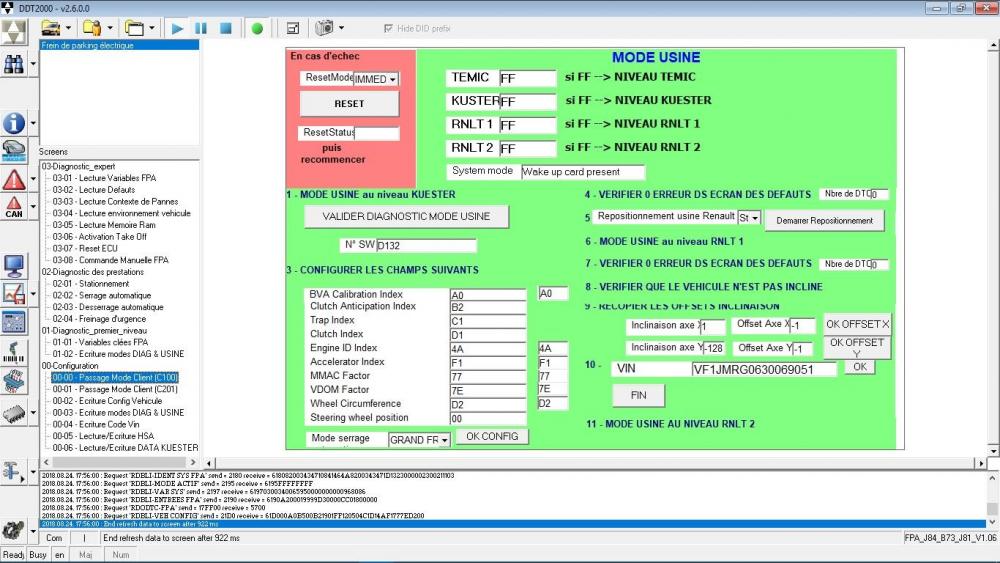Image resolution: width=1000 pixels, height=563 pixels.
Task: Click the Offset Axe Y input field
Action: click(802, 349)
